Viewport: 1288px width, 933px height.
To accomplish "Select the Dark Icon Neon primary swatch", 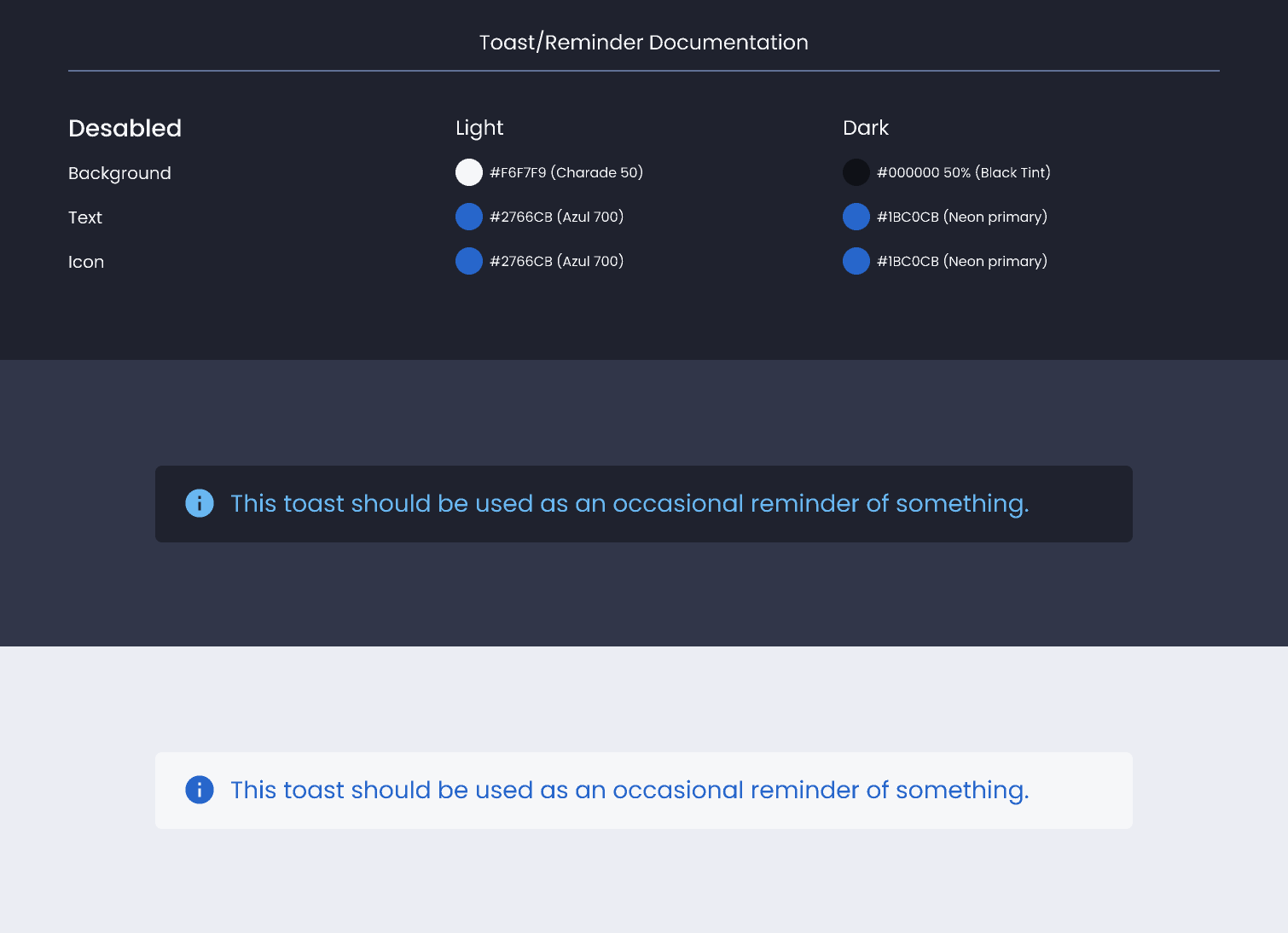I will 856,261.
